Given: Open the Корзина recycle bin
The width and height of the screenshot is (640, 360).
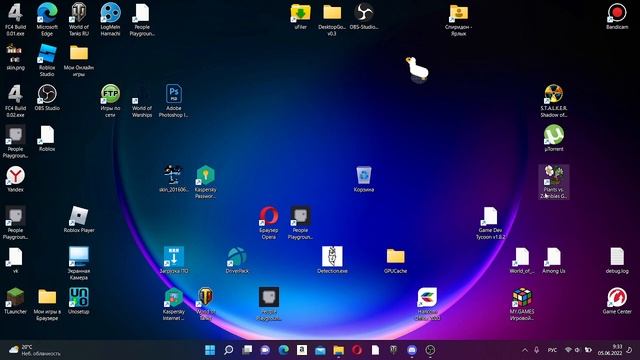Looking at the screenshot, I should point(364,179).
